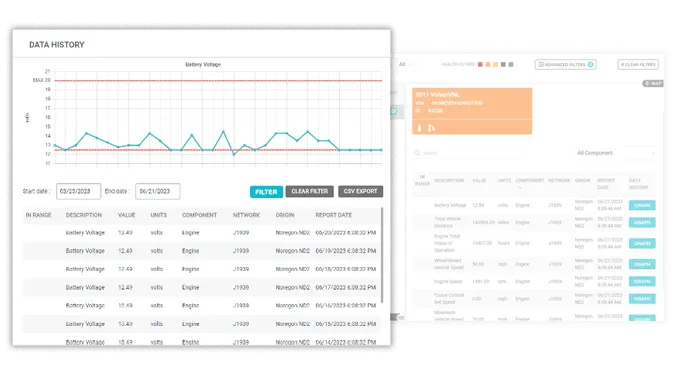
Task: Click the filter count badge in Advanced Filters
Action: point(591,64)
